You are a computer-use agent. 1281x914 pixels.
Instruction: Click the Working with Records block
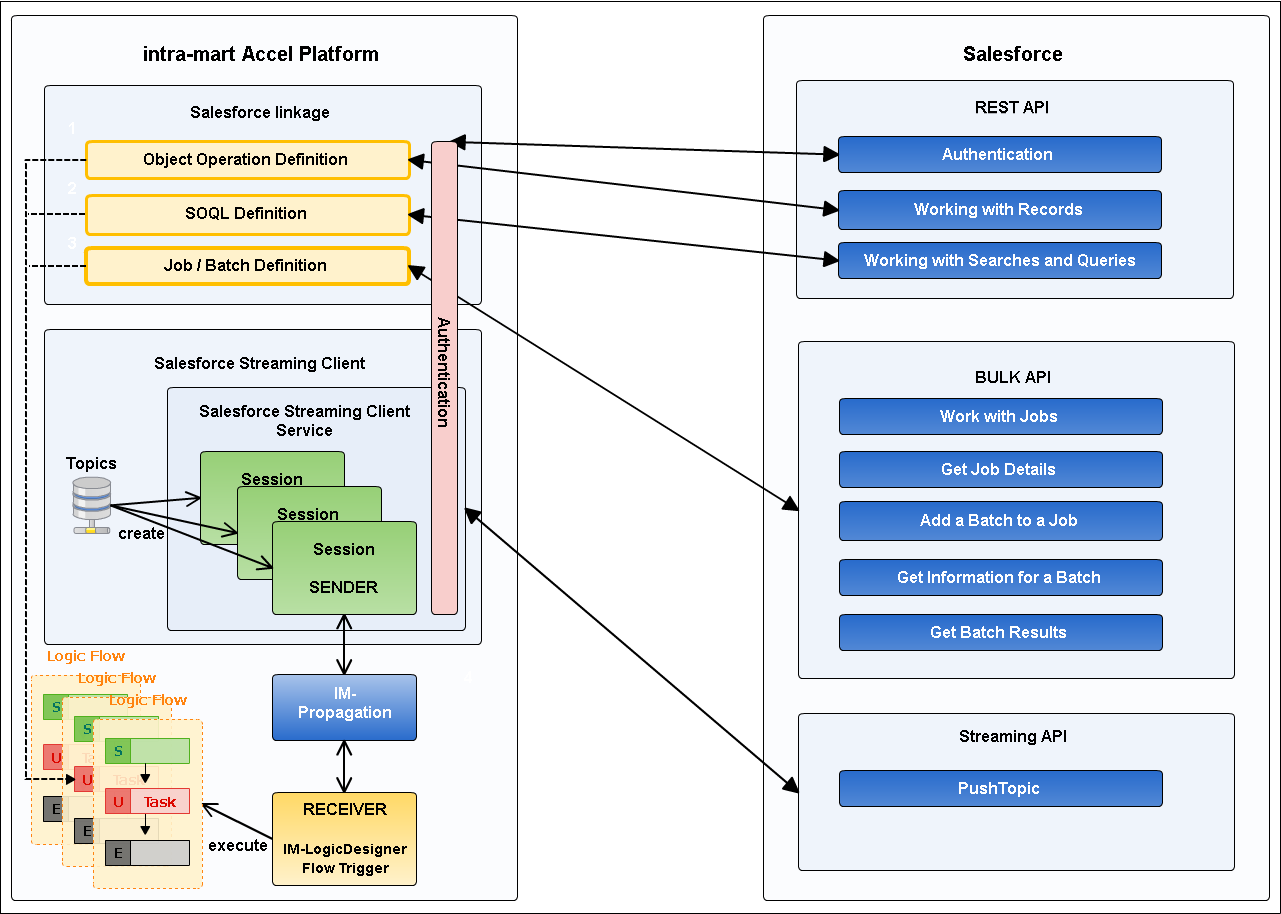tap(999, 209)
